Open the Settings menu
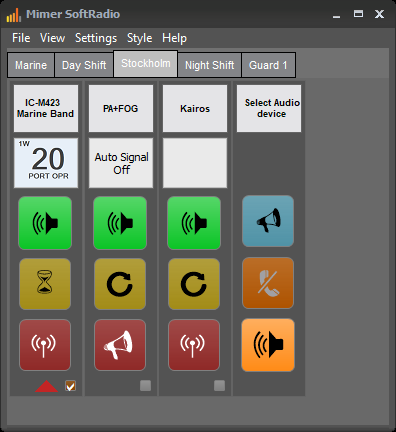 (96, 38)
